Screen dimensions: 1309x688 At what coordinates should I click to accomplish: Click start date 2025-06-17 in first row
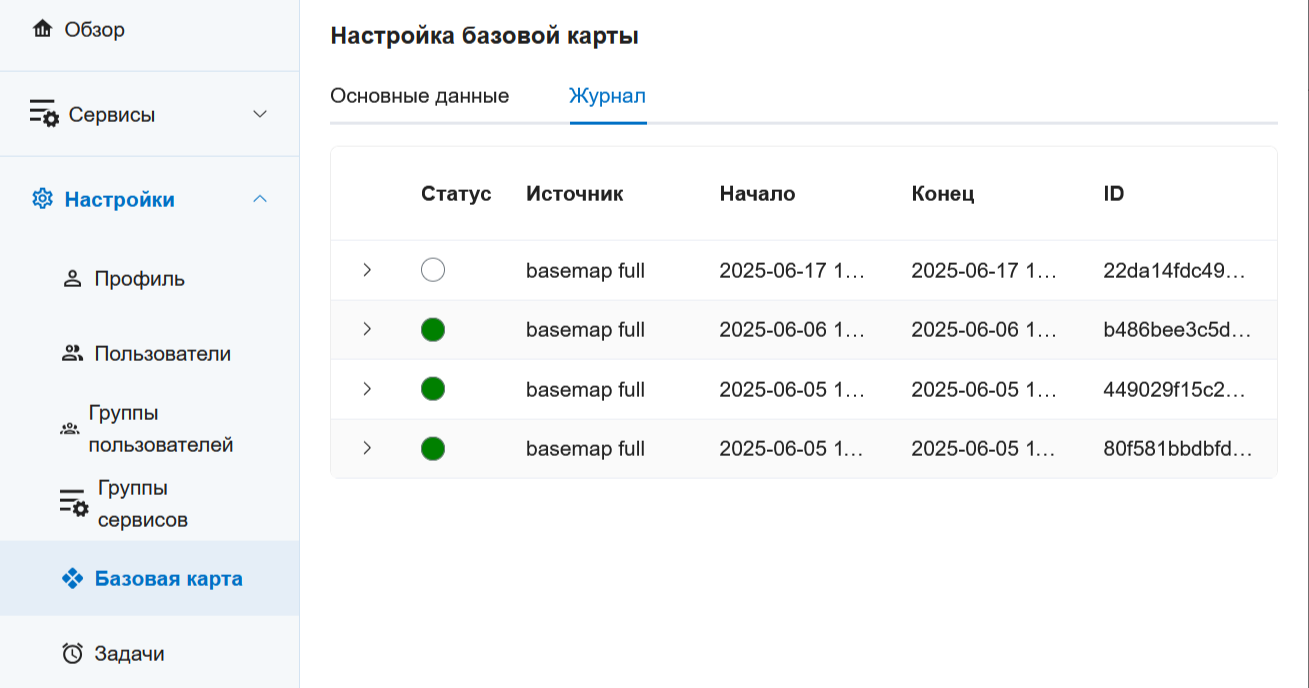pyautogui.click(x=792, y=270)
